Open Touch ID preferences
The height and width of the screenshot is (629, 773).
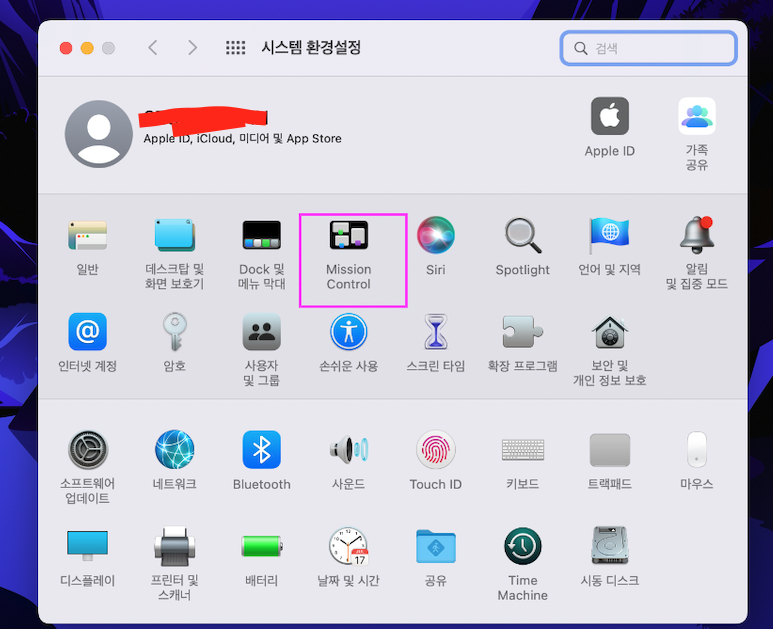tap(436, 450)
